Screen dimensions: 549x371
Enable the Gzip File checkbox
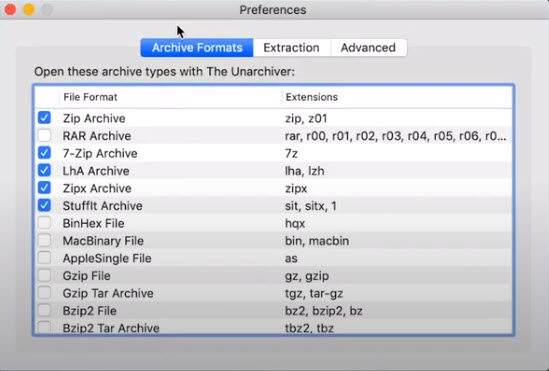click(44, 275)
